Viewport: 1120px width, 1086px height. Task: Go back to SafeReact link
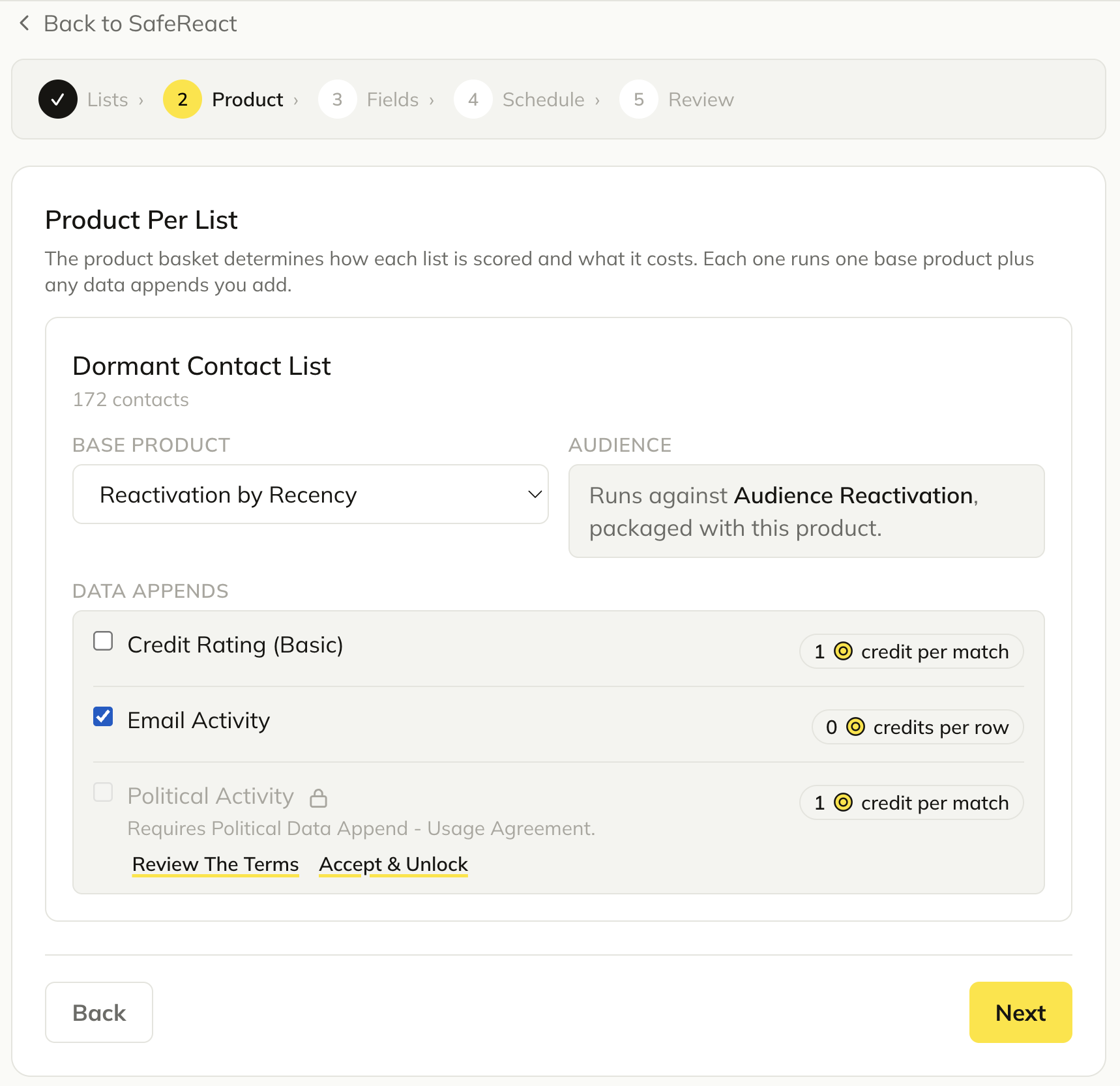click(x=128, y=23)
